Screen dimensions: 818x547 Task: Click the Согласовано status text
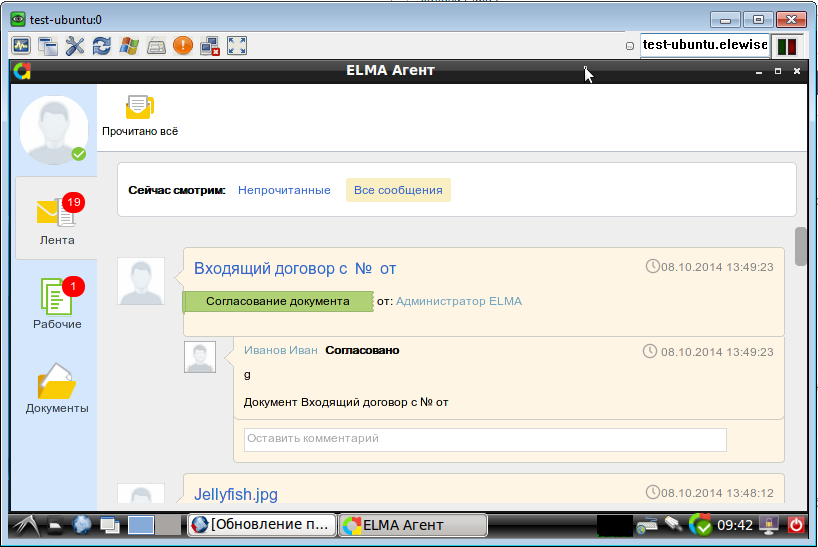[362, 350]
